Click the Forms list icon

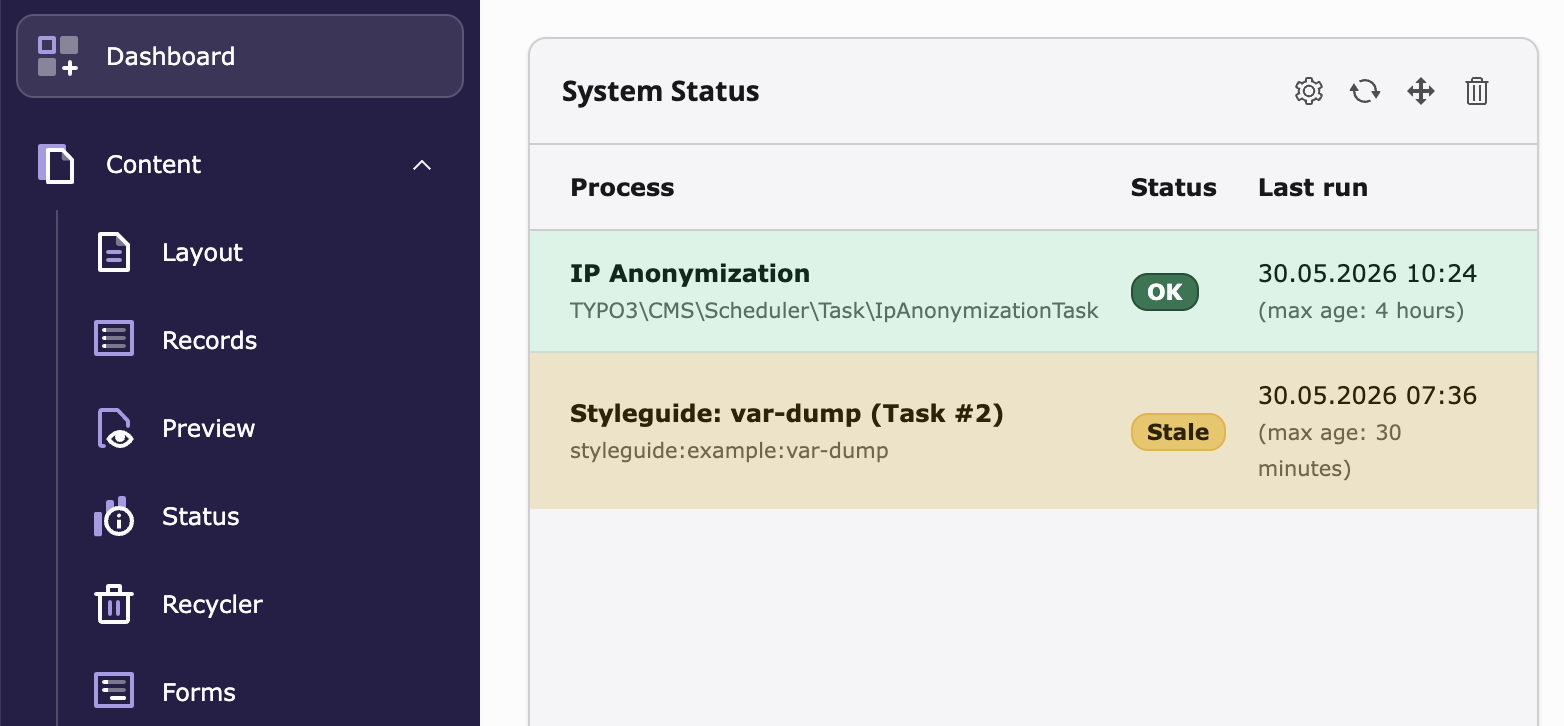click(x=114, y=691)
